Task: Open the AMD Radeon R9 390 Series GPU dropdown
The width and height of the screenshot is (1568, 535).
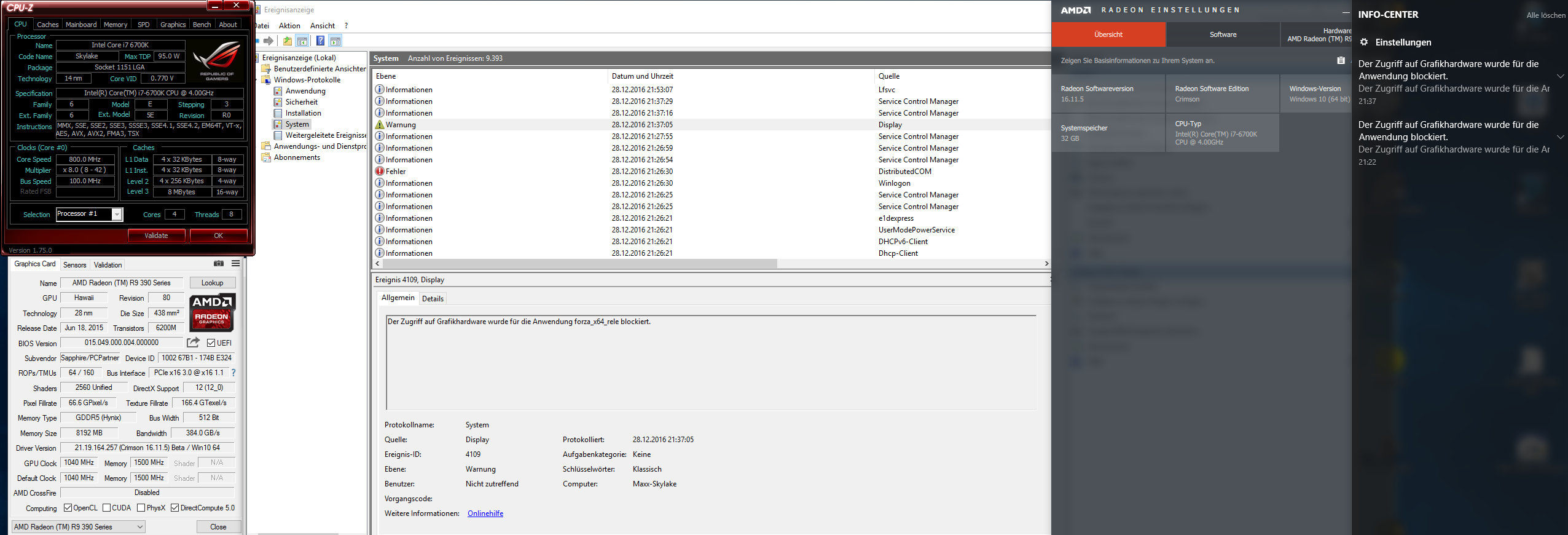Action: click(x=78, y=527)
